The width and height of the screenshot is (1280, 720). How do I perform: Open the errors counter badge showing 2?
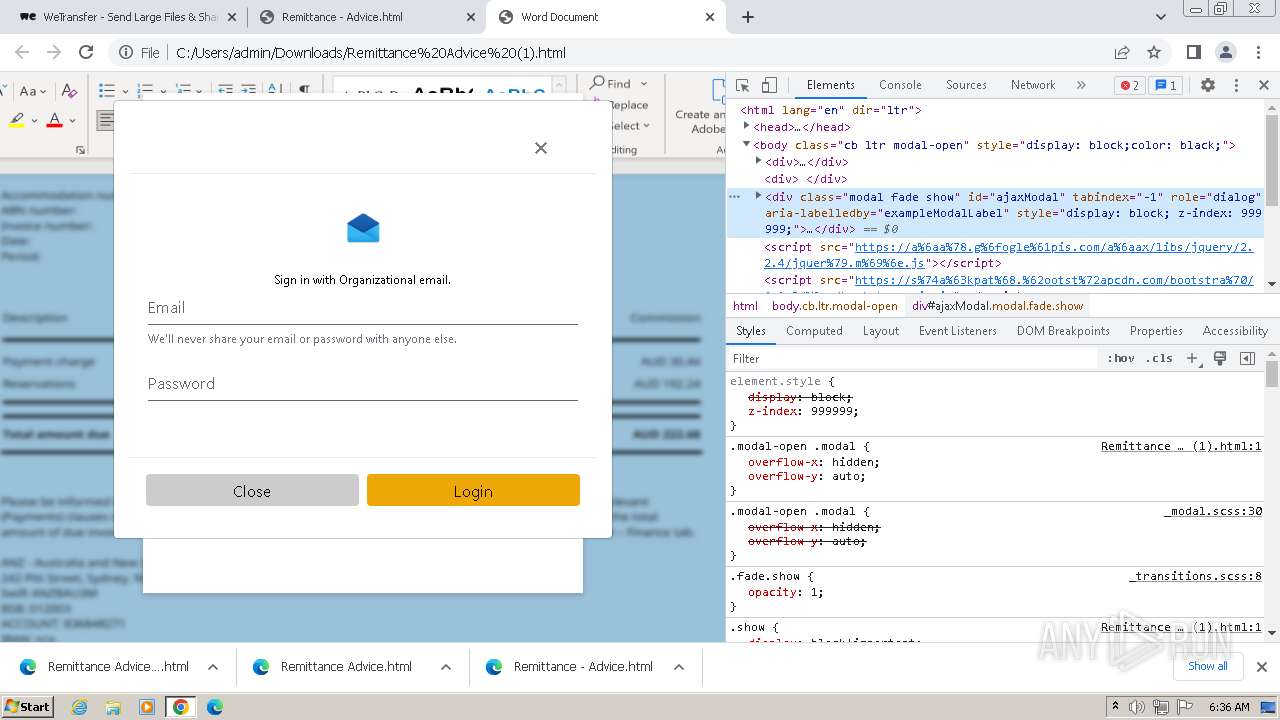pos(1129,85)
